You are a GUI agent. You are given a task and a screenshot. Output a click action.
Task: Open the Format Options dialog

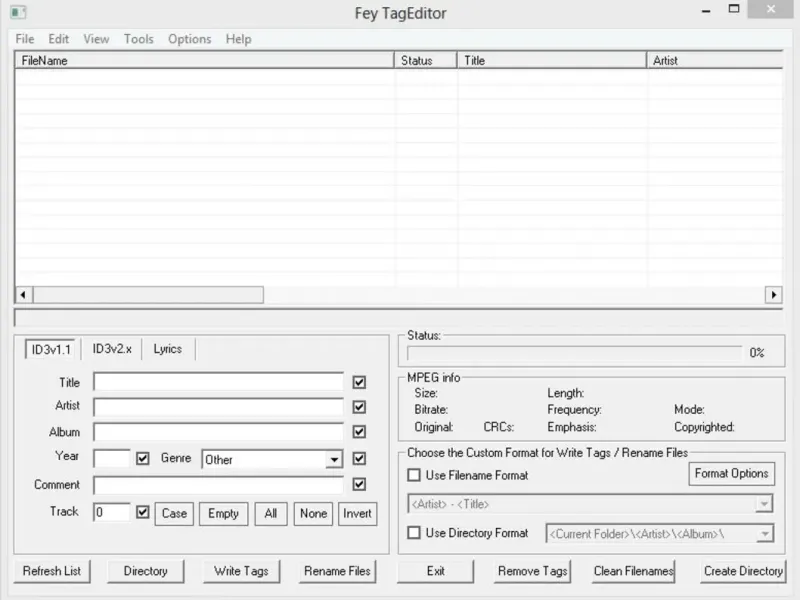click(732, 473)
